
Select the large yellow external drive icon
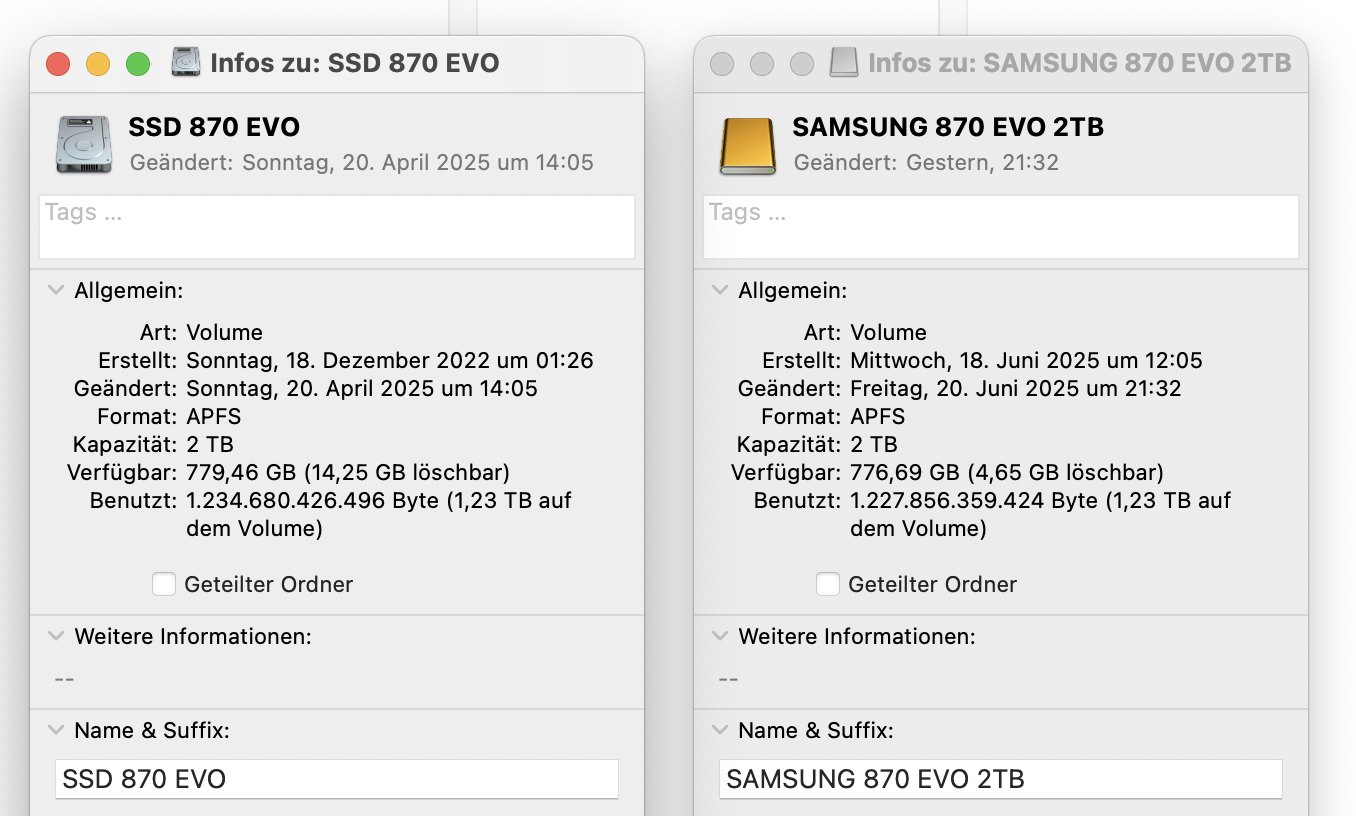click(748, 146)
